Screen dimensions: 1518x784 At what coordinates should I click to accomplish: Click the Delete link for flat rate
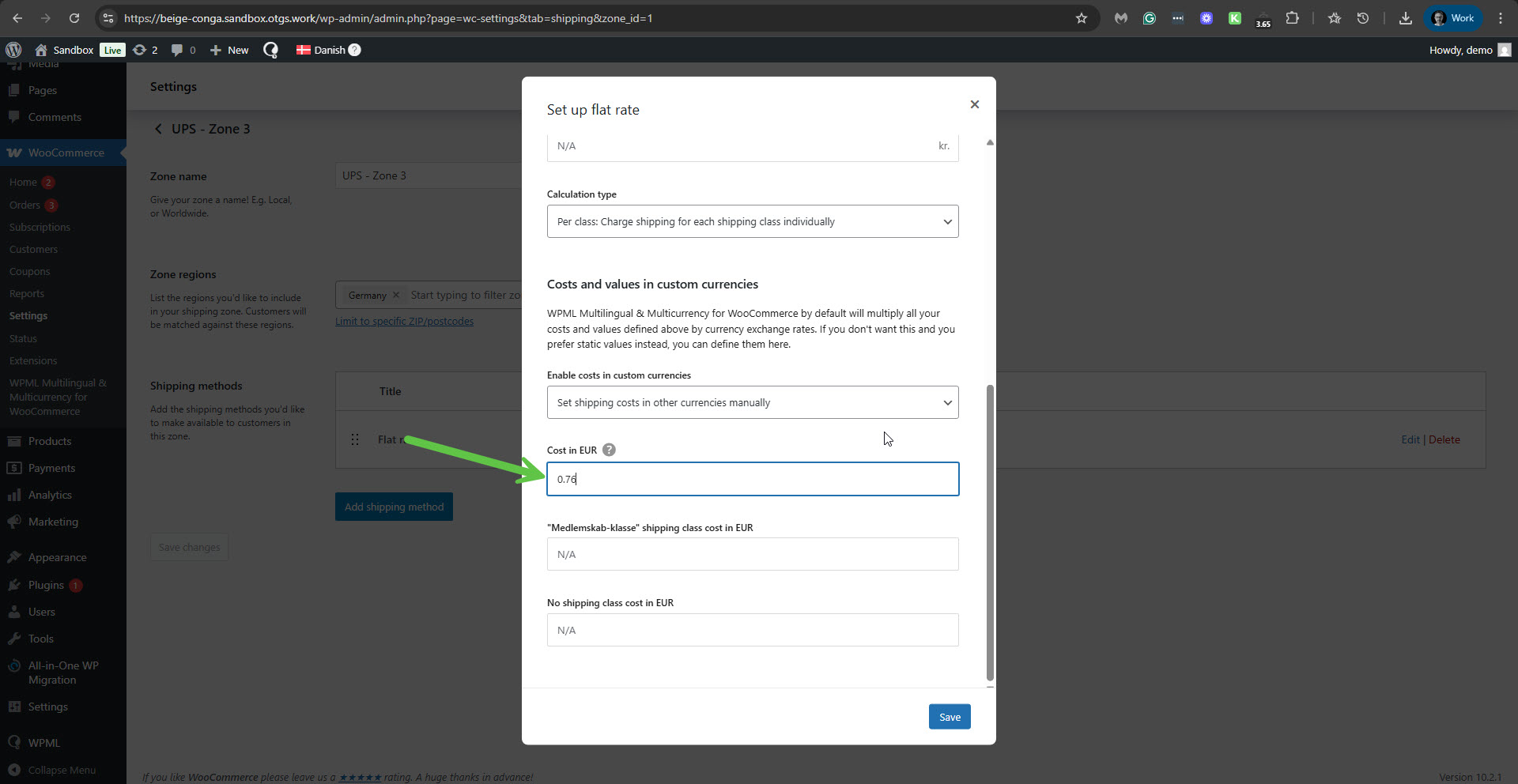(x=1444, y=439)
